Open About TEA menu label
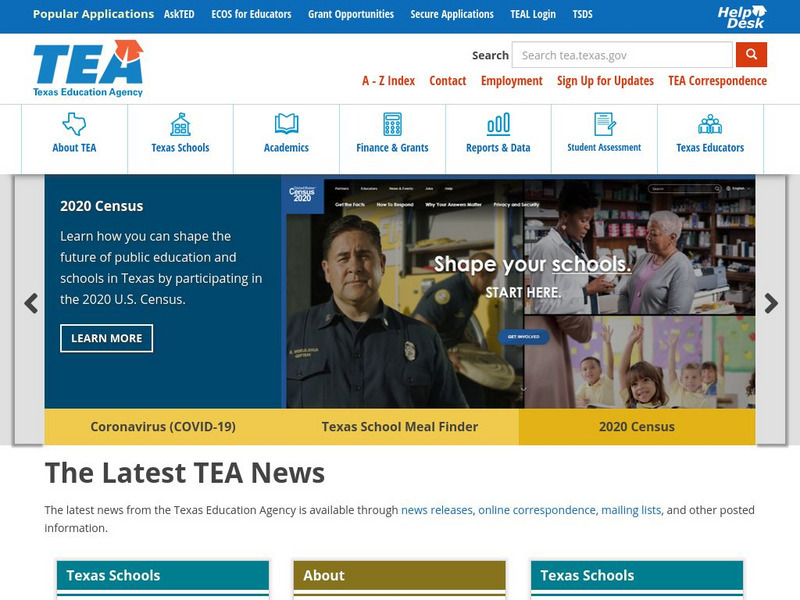Screen dimensions: 800x600 [74, 147]
